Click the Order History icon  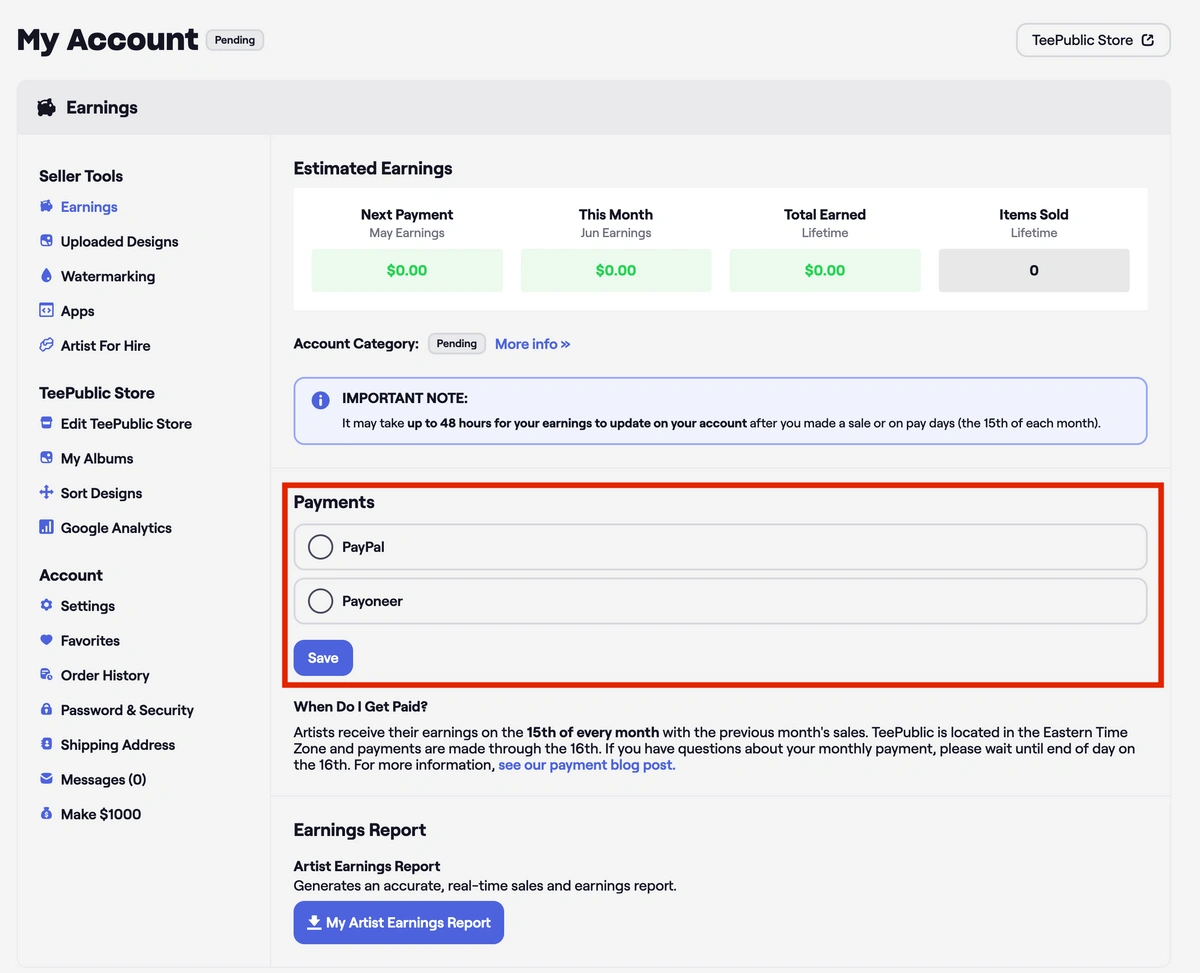[46, 675]
